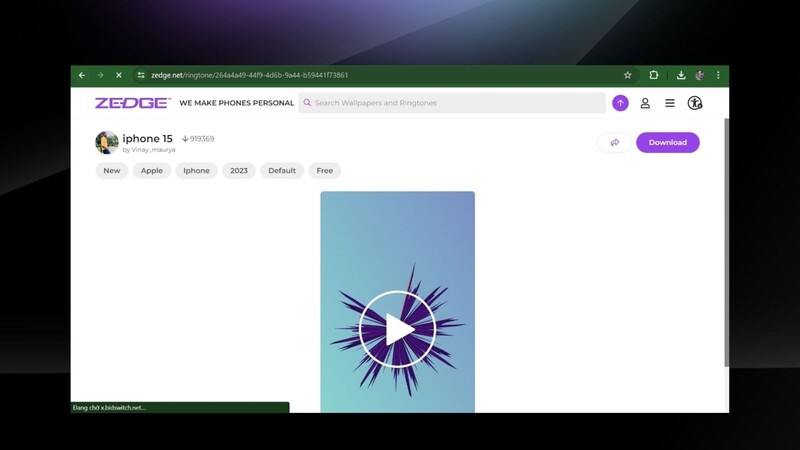Click the purple Download button
Screen dimensions: 800x450
668,142
